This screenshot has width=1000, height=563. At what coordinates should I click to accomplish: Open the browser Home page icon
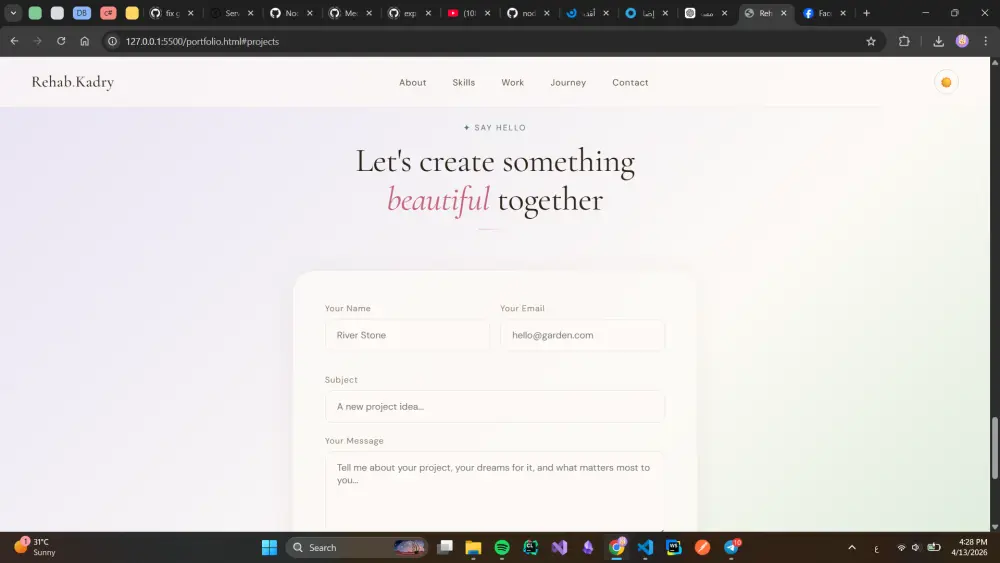click(84, 41)
